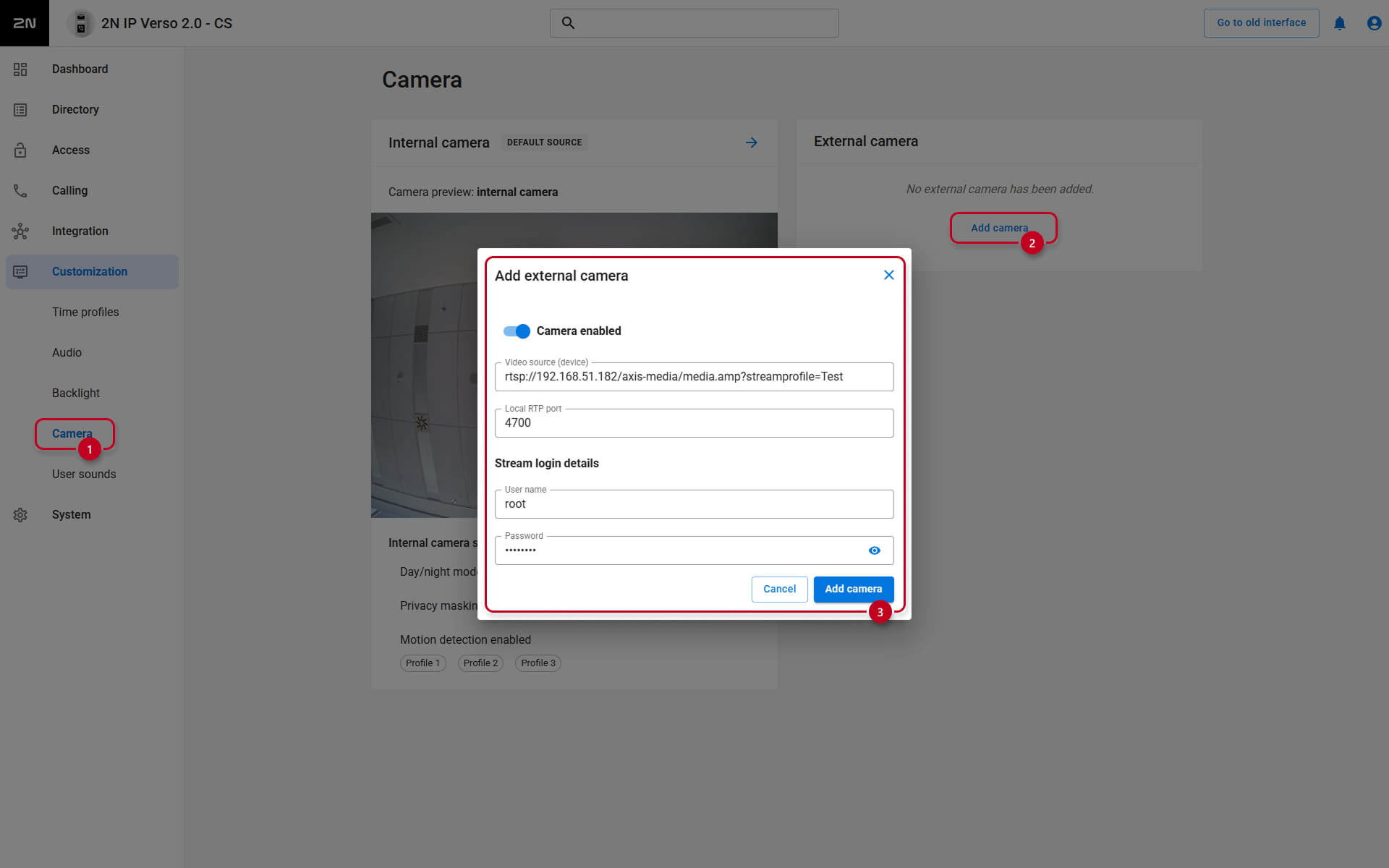Viewport: 1389px width, 868px height.
Task: Show password with the eye icon
Action: click(x=875, y=550)
